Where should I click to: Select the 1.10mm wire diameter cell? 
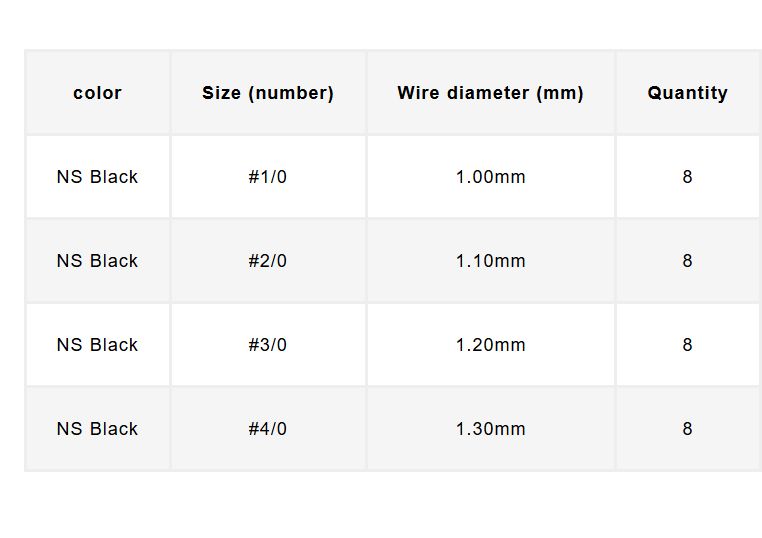(x=490, y=261)
